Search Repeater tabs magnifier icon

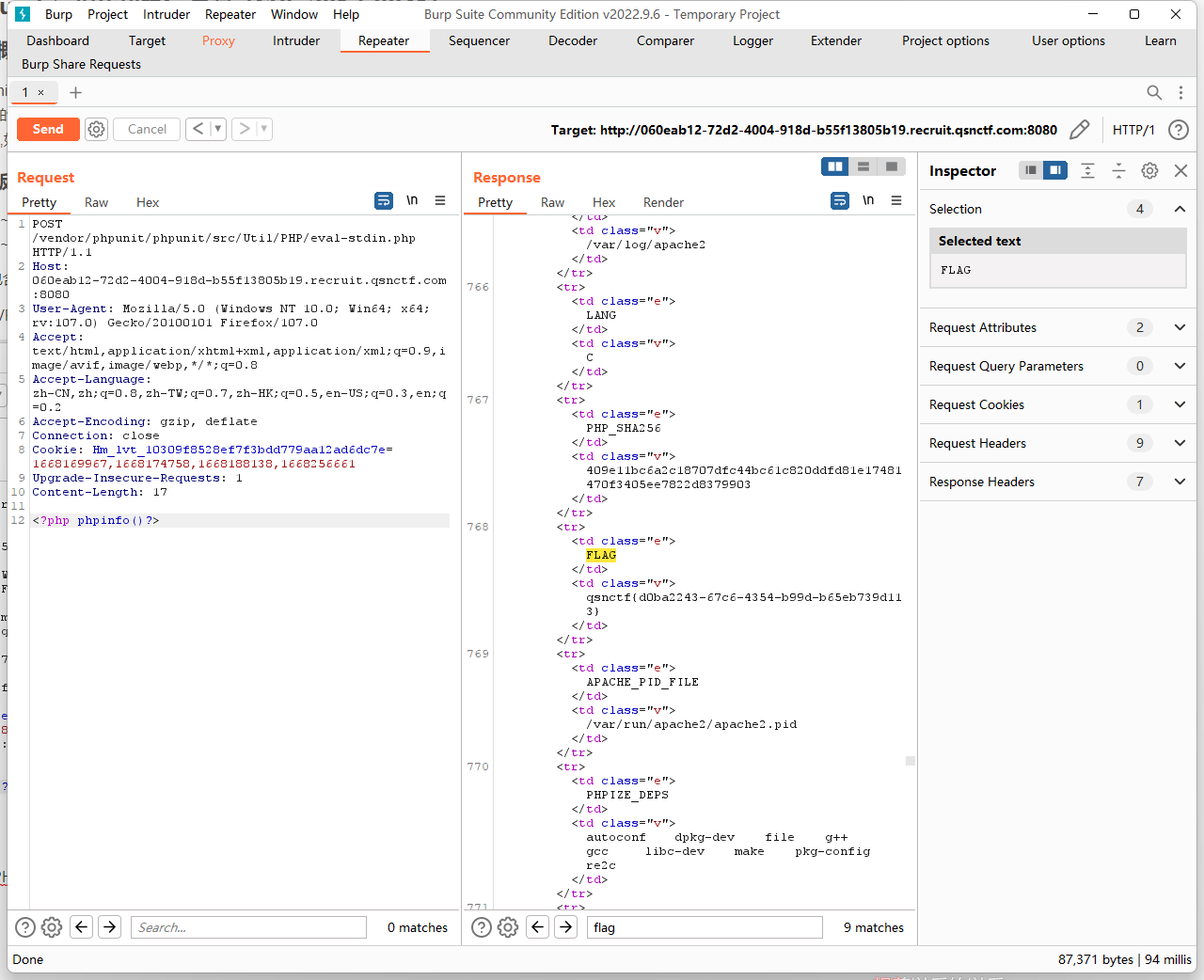1154,92
